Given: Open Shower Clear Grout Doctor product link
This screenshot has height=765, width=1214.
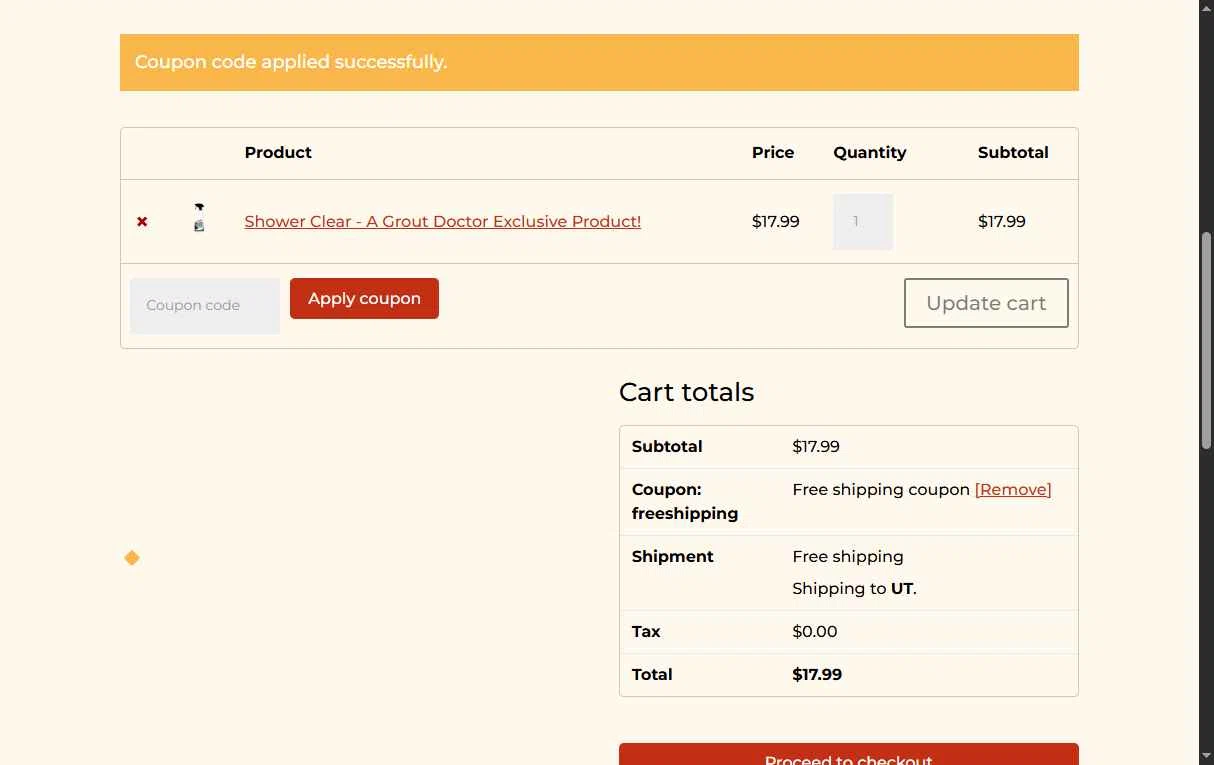Looking at the screenshot, I should click(x=442, y=221).
